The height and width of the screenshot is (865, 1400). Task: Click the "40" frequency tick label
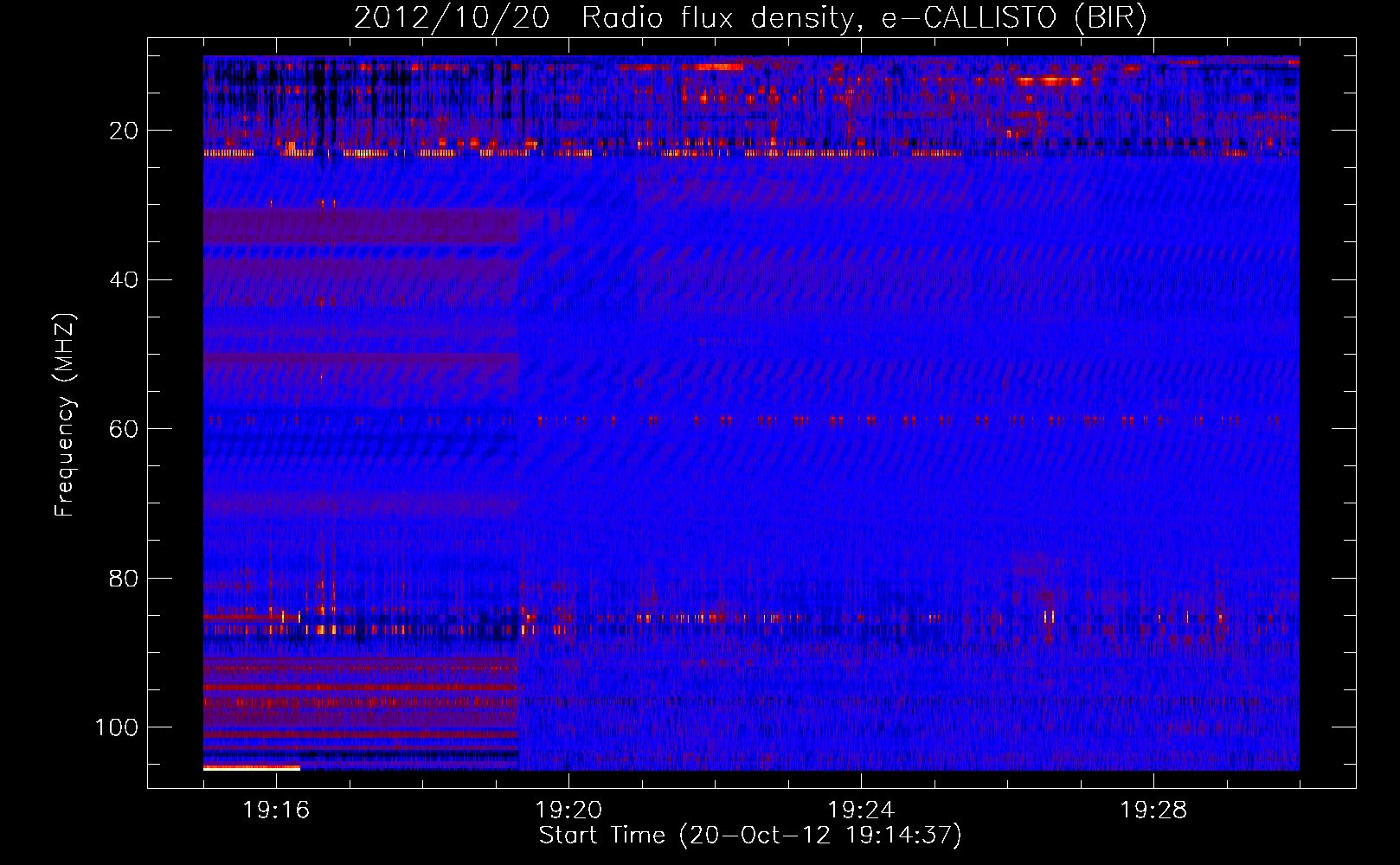(124, 280)
